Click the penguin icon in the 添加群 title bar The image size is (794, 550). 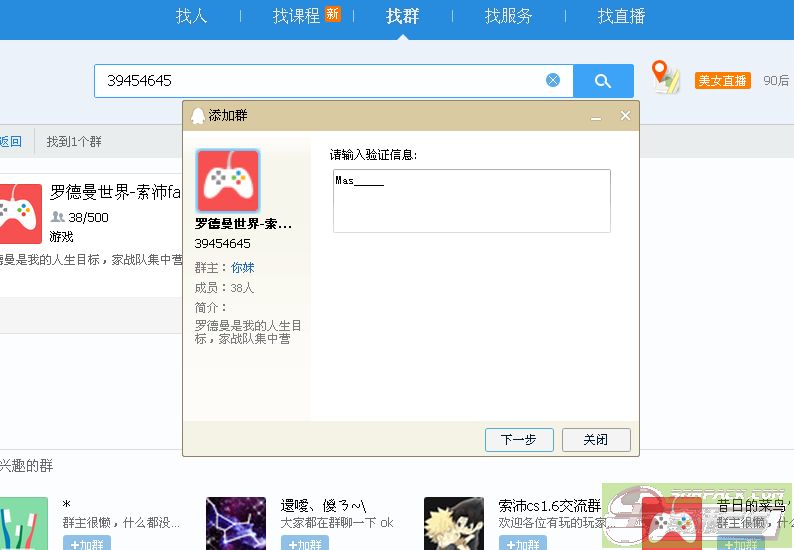[198, 116]
